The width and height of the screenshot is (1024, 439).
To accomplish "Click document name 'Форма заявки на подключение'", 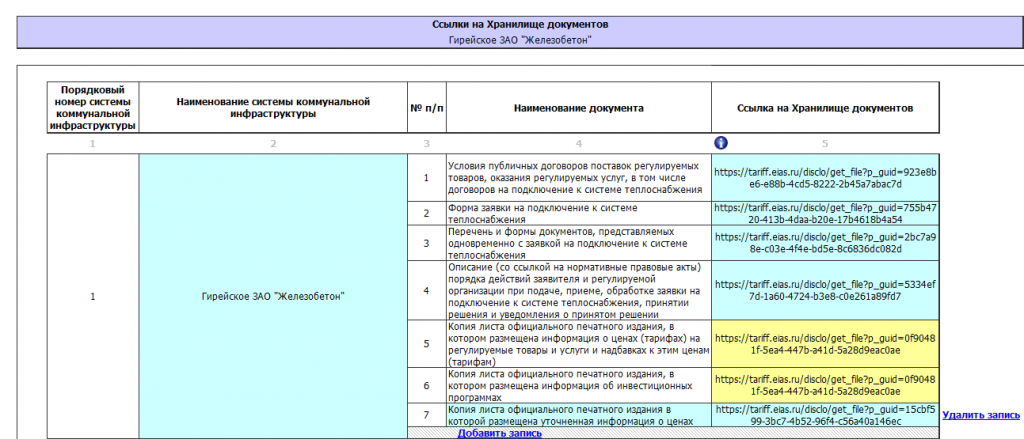I will 579,214.
